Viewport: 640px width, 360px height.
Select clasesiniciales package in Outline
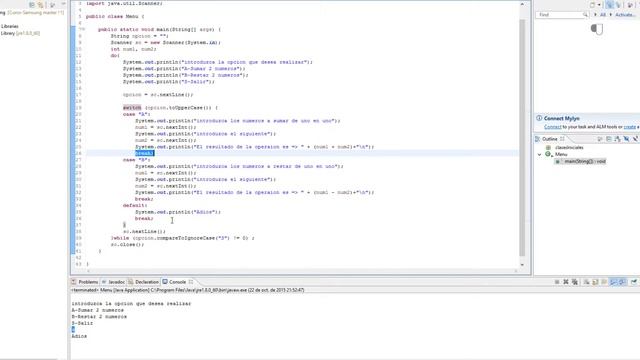pyautogui.click(x=569, y=147)
